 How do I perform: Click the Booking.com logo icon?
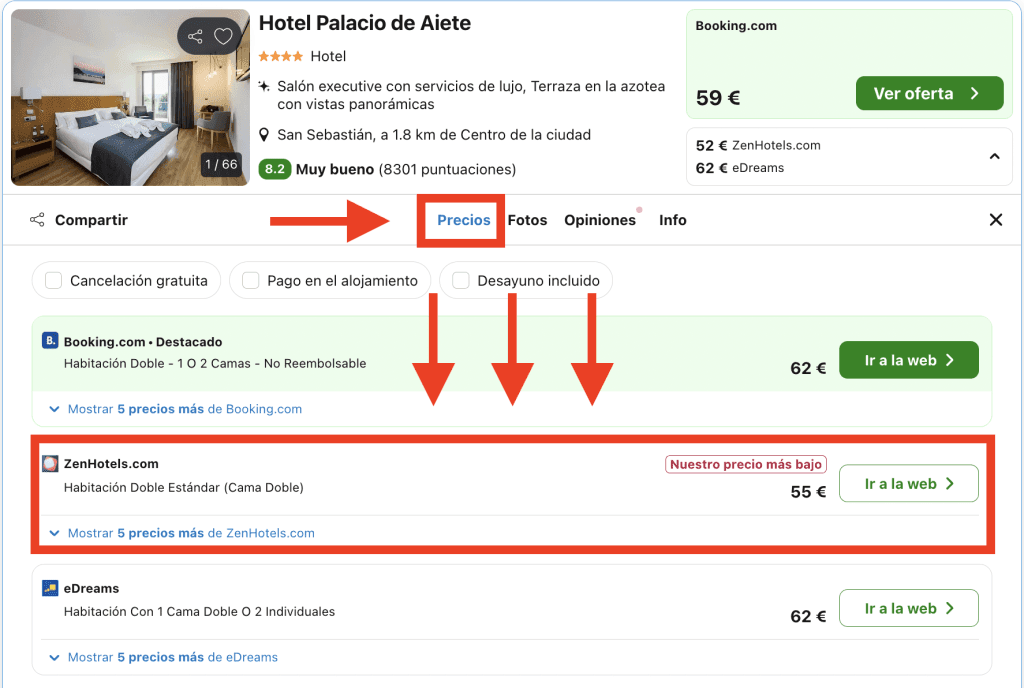click(50, 342)
